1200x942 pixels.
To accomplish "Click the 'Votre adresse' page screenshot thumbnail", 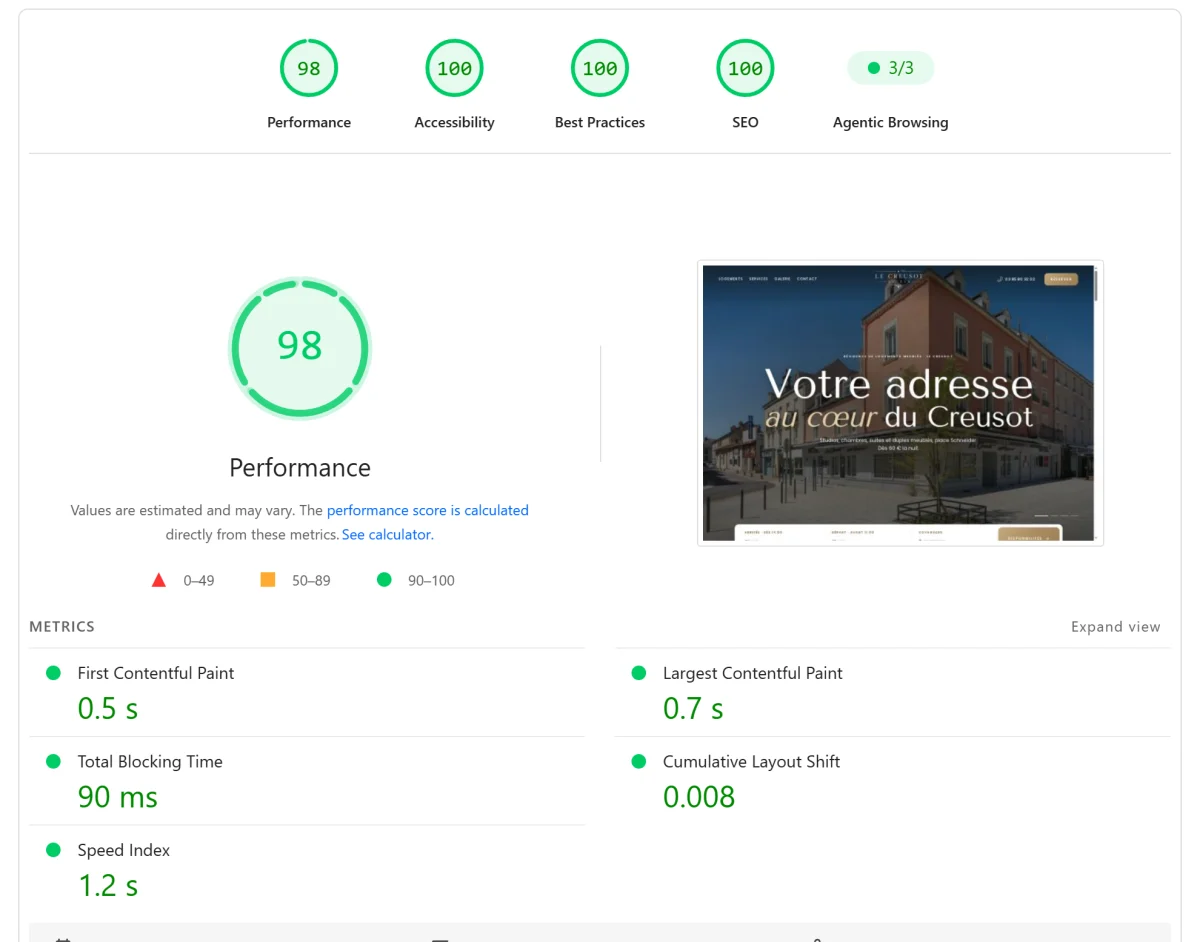I will [x=900, y=403].
